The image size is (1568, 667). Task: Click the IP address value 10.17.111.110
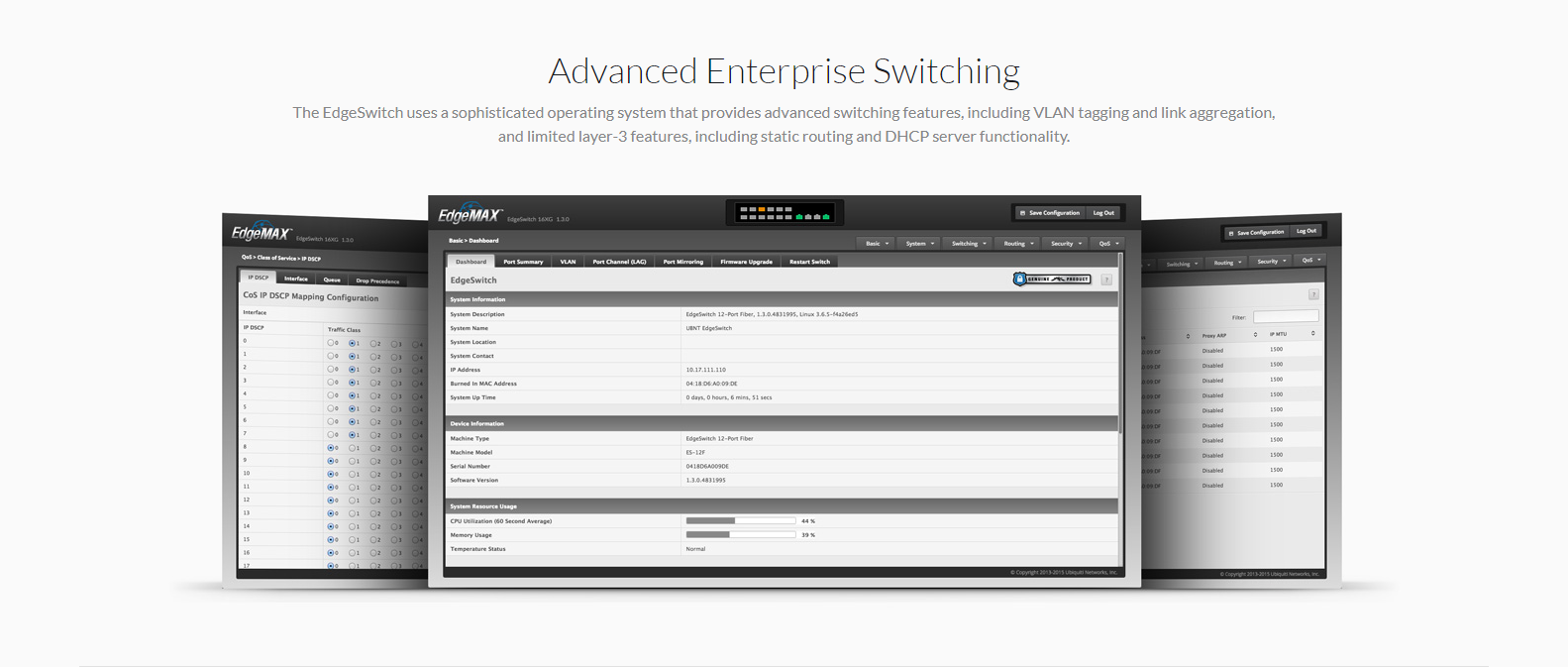[x=705, y=370]
